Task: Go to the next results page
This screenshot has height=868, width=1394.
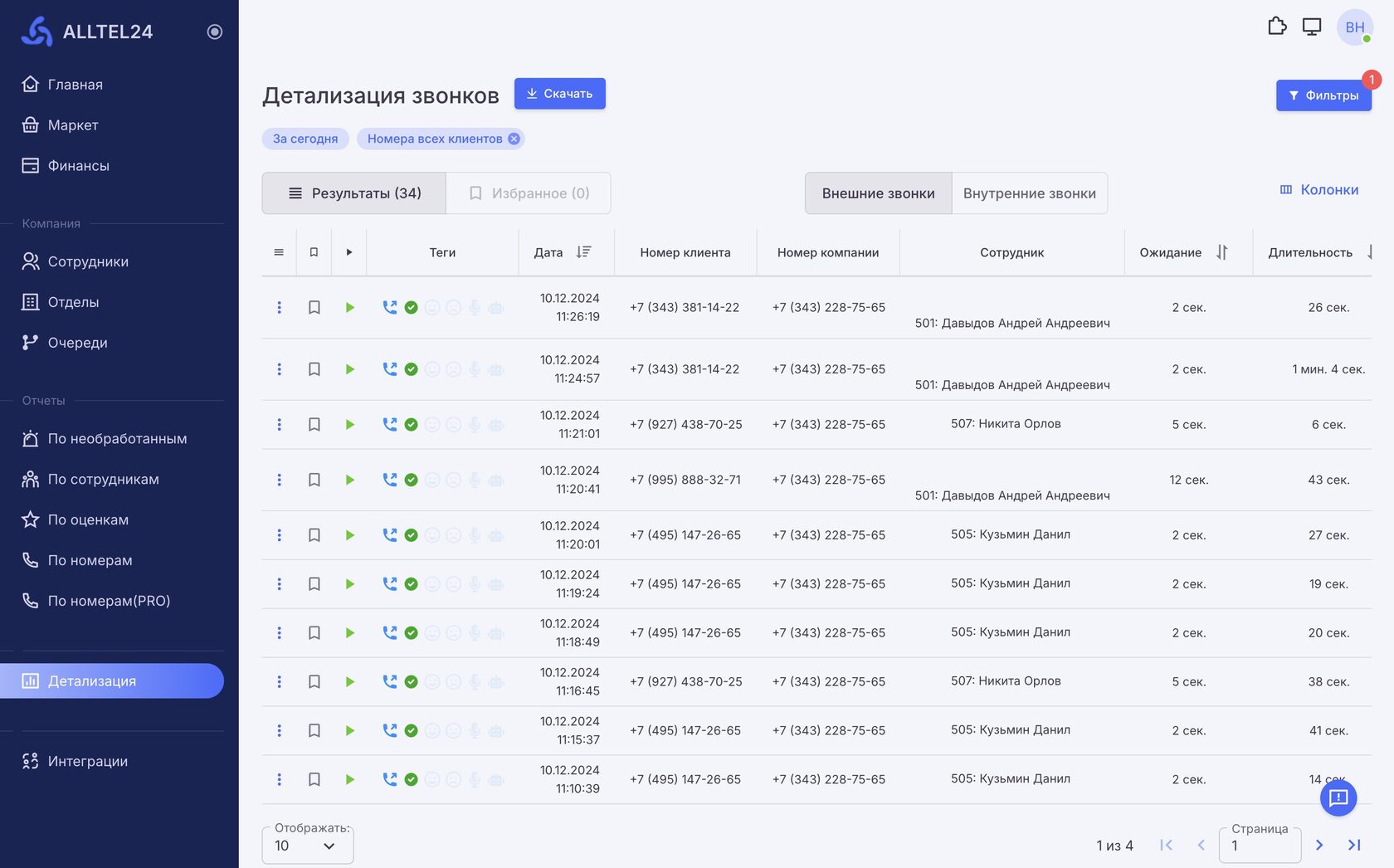Action: [1319, 845]
